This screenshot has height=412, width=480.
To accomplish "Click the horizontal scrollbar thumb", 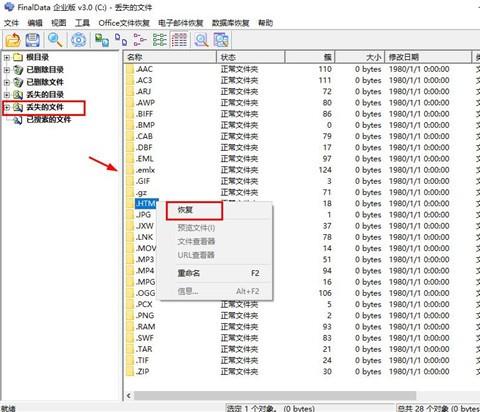I will (275, 396).
